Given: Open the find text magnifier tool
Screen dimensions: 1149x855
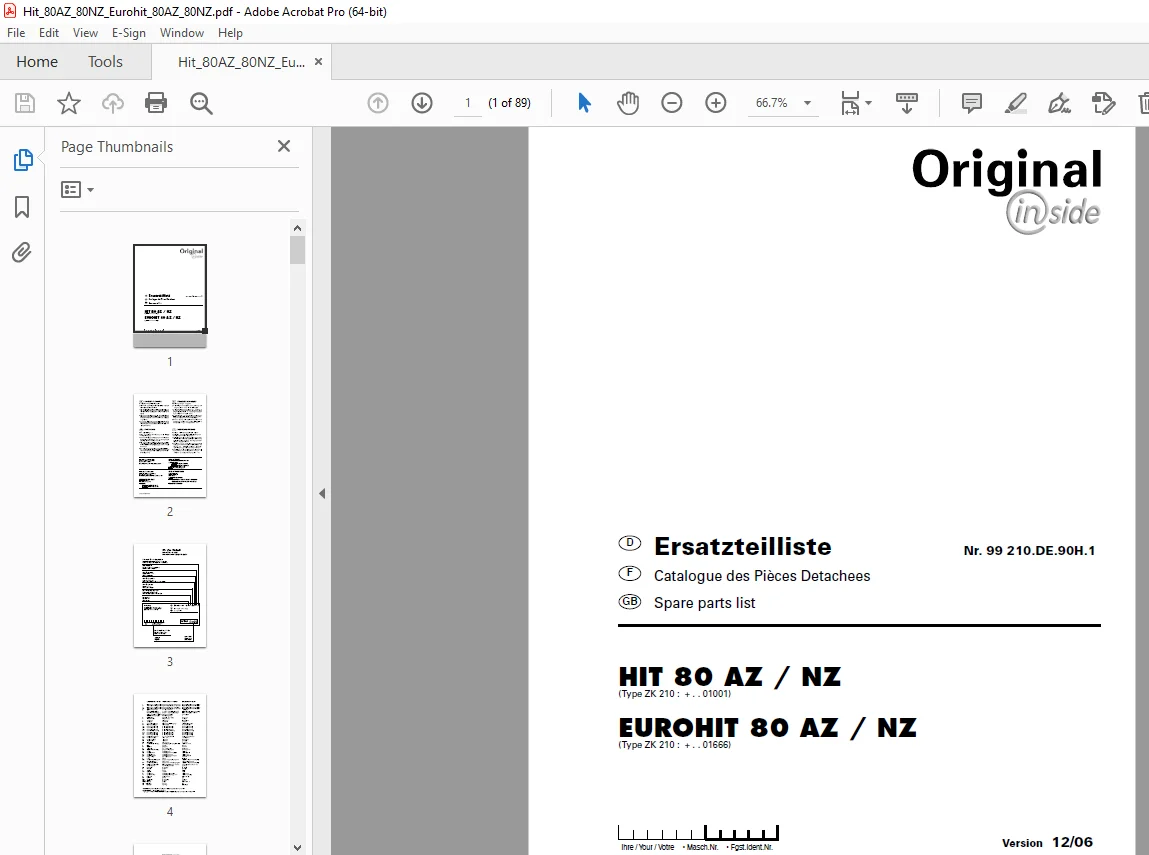Looking at the screenshot, I should (201, 103).
